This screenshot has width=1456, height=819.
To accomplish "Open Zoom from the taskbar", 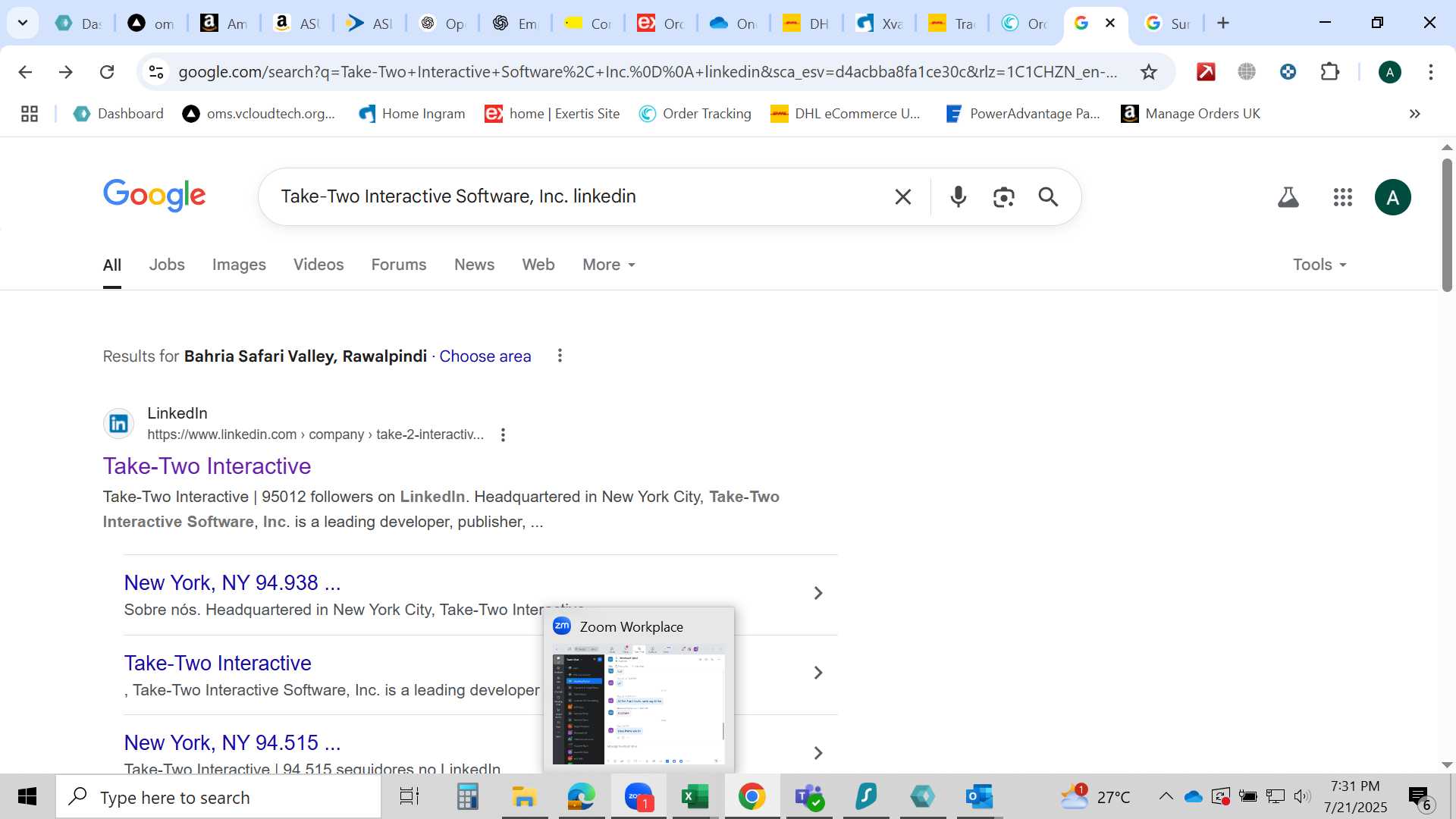I will [639, 797].
